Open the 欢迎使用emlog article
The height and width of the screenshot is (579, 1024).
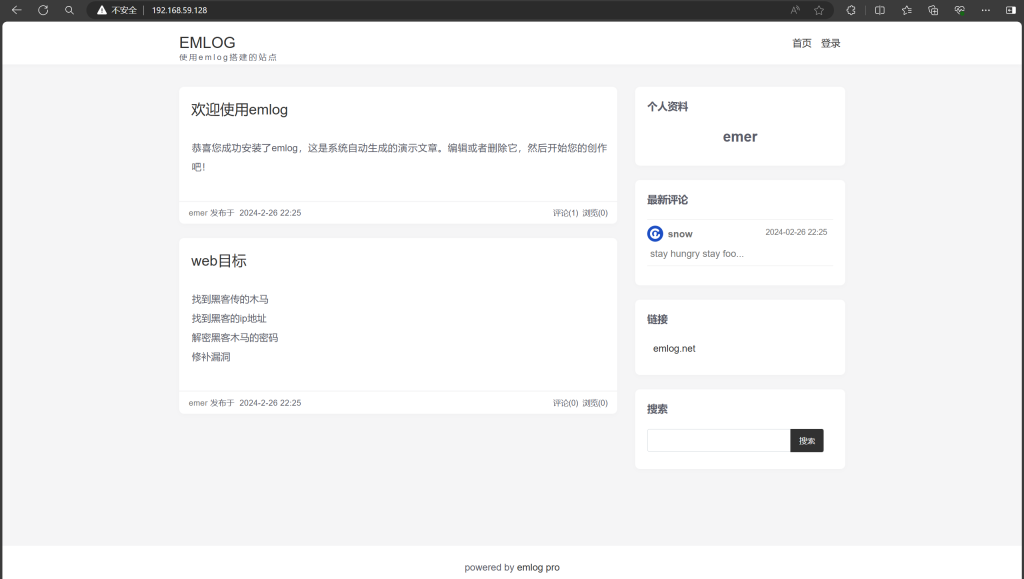[239, 110]
